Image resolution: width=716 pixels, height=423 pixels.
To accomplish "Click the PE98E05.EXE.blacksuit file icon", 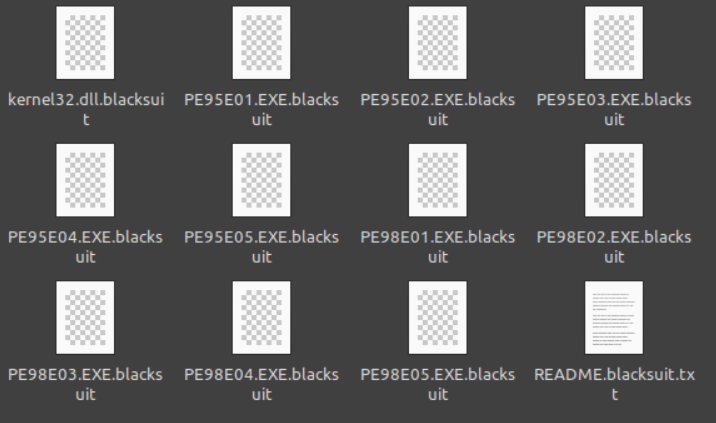I will [438, 317].
